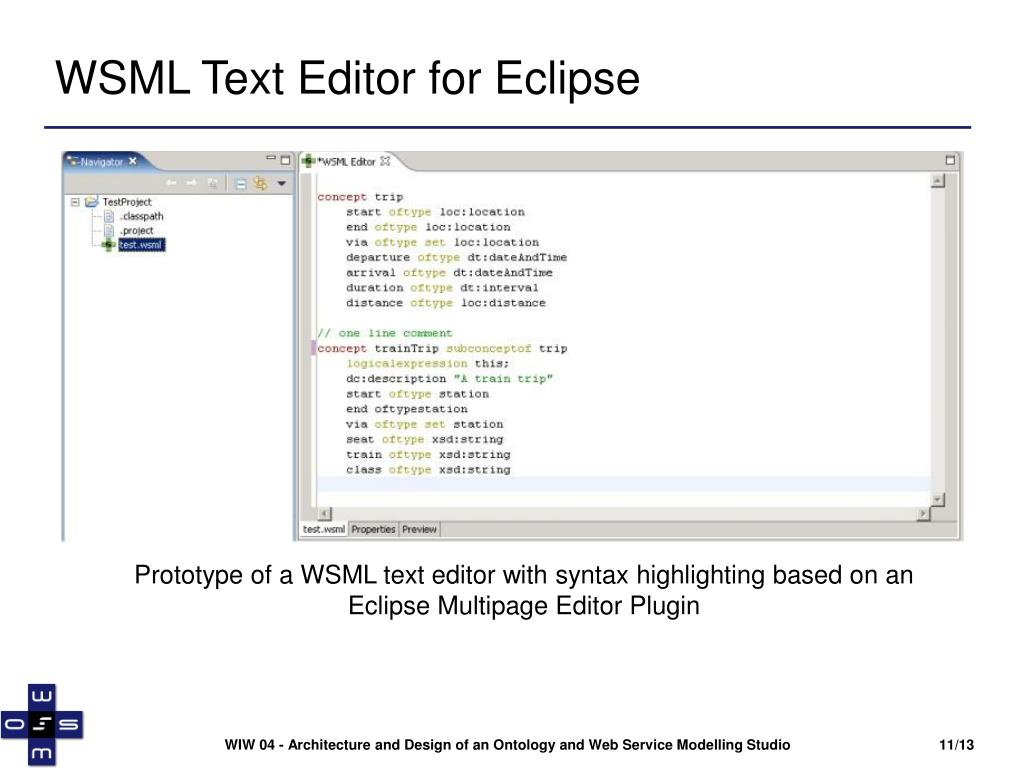This screenshot has height=768, width=1024.
Task: Click the WSML icon on the editor tab
Action: coord(309,161)
